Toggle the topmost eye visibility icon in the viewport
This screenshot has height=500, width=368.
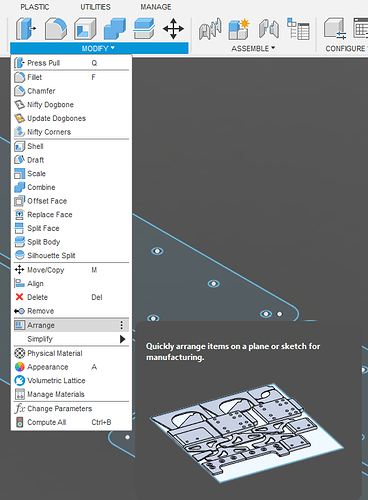157,251
